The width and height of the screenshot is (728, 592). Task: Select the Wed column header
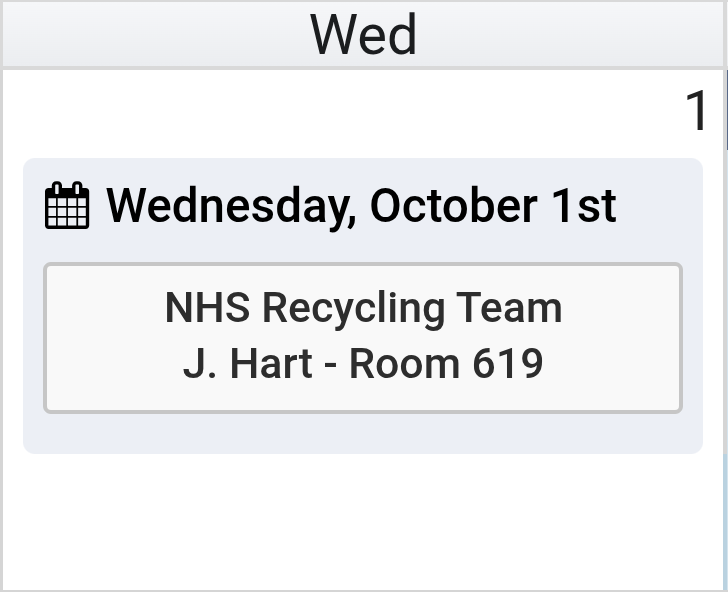(363, 35)
